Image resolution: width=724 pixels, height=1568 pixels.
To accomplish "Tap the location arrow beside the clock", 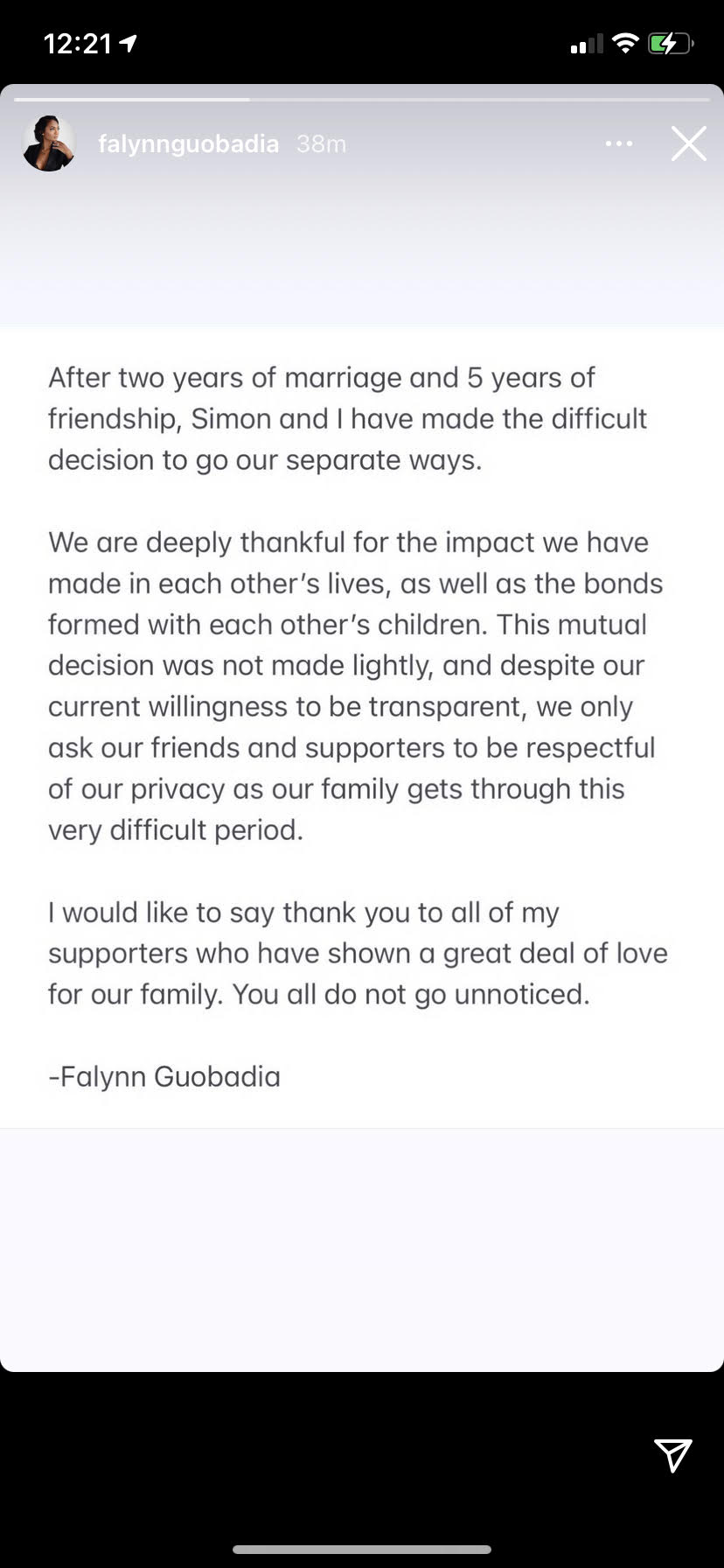I will [129, 43].
